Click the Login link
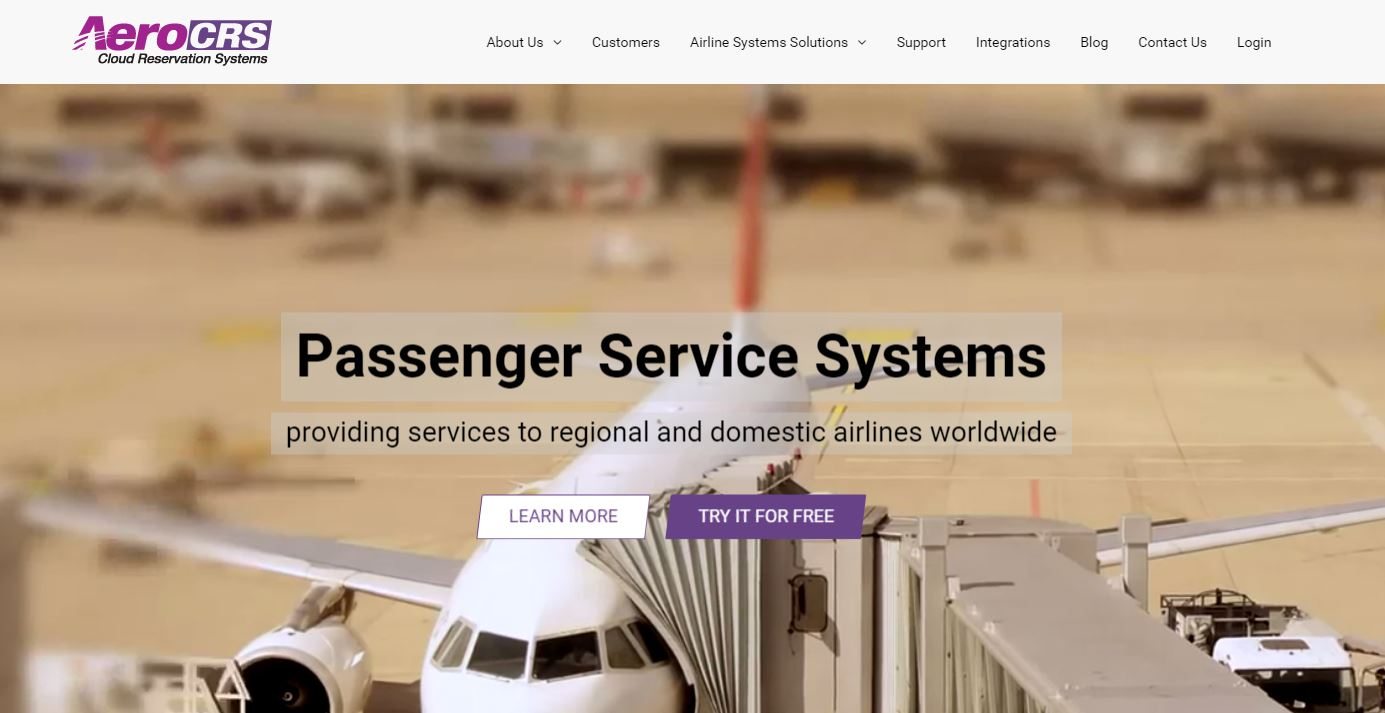 tap(1254, 42)
